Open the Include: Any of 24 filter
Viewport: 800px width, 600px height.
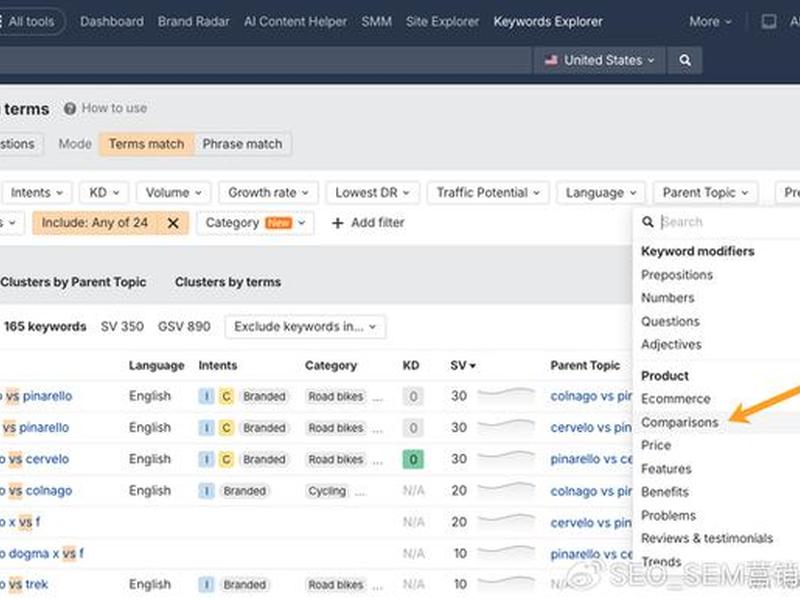95,223
